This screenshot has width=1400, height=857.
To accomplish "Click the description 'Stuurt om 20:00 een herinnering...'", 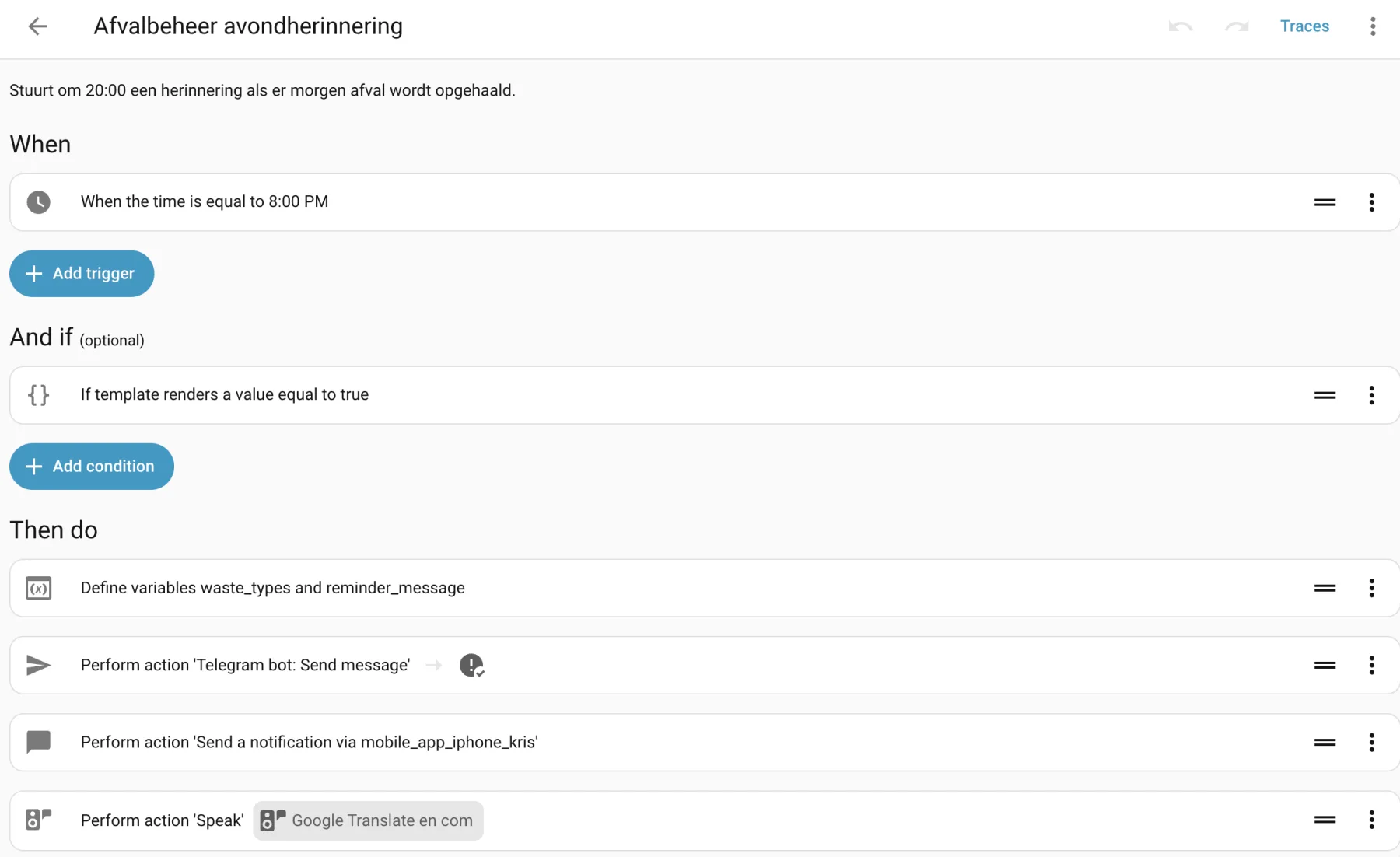I will (x=262, y=90).
